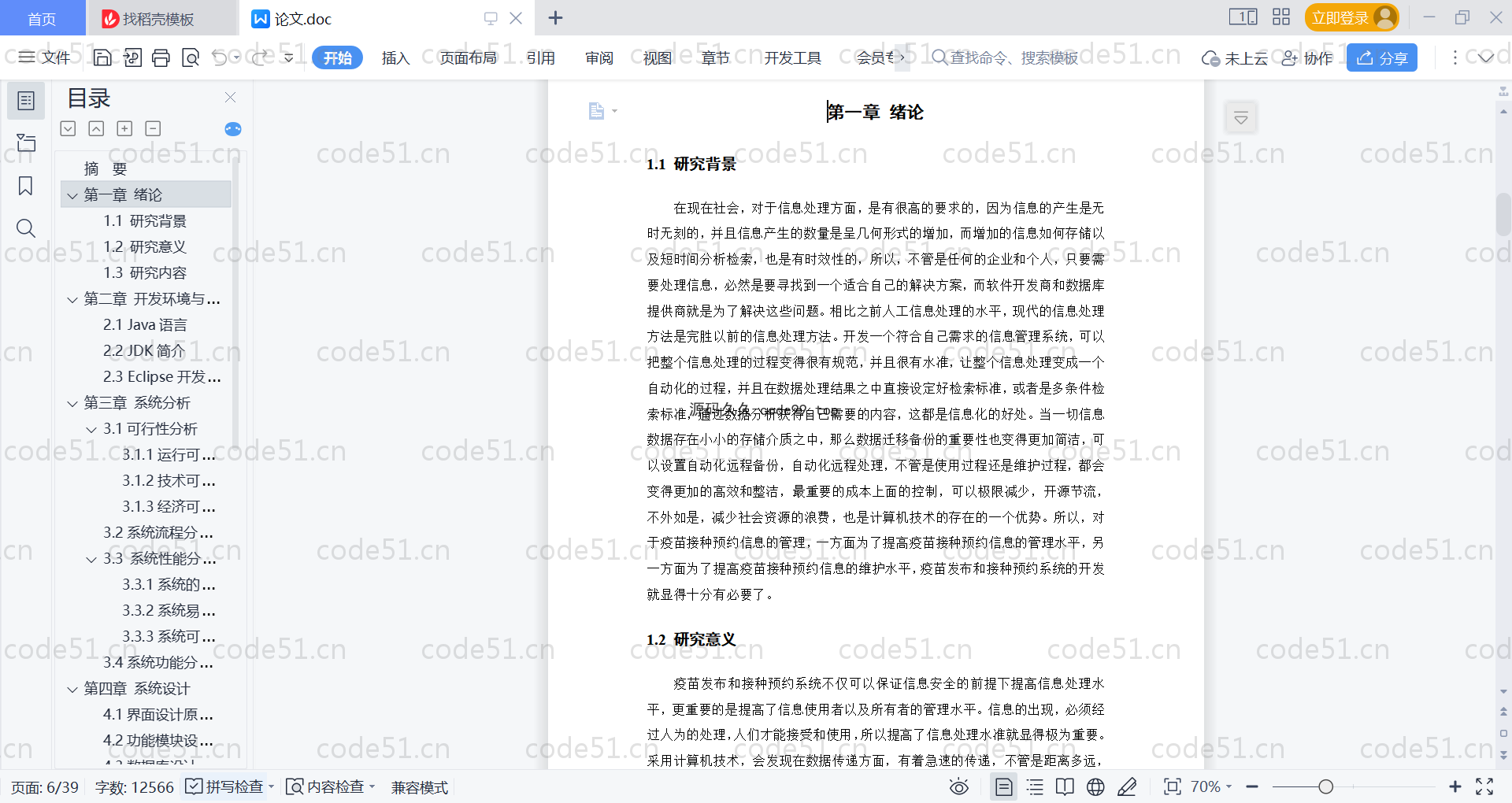
Task: Toggle writing mode pen icon
Action: 1127,786
